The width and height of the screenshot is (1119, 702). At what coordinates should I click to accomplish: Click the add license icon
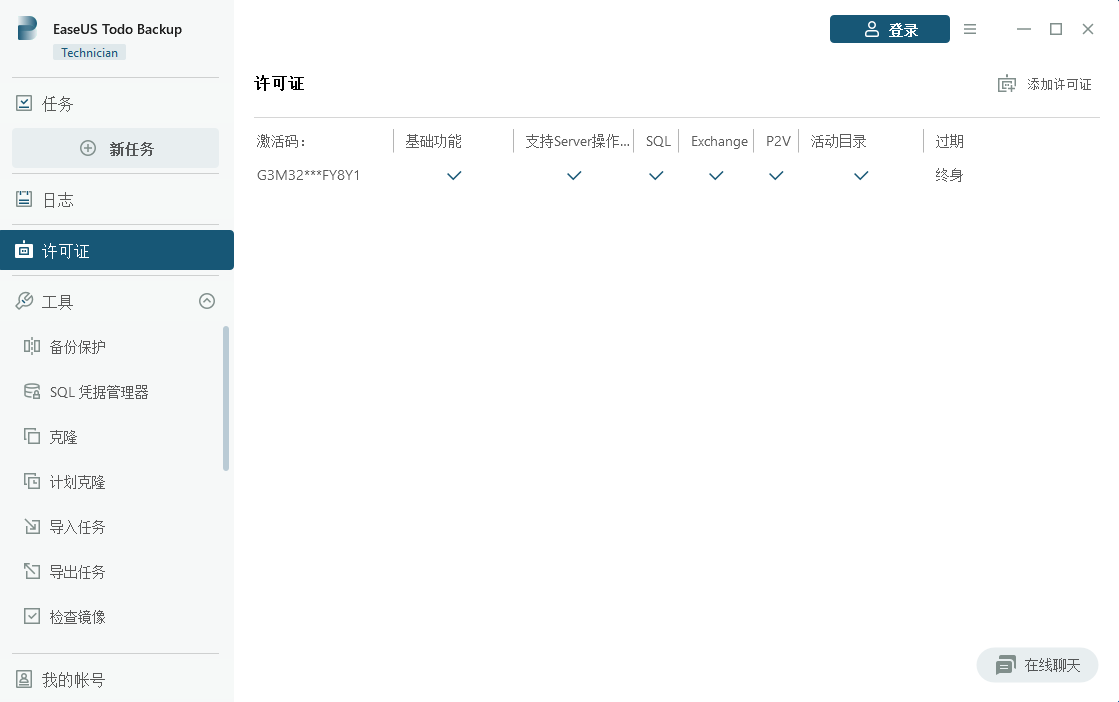click(x=1007, y=85)
